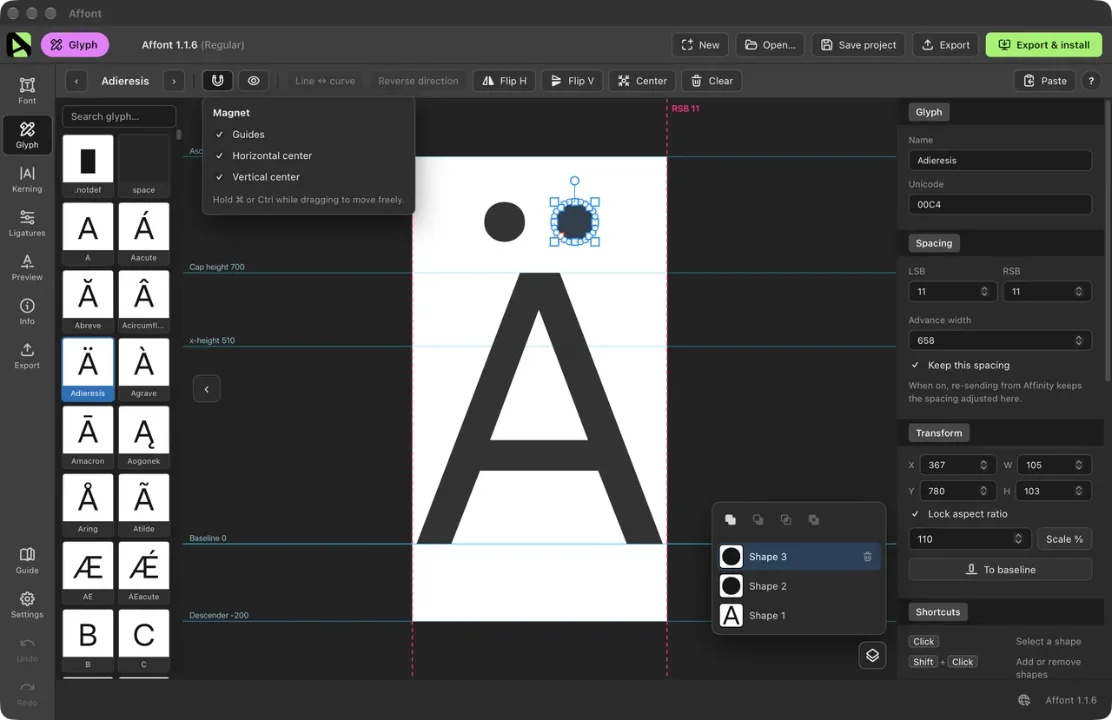The width and height of the screenshot is (1112, 720).
Task: Select Shape 3 in layers list
Action: [799, 557]
